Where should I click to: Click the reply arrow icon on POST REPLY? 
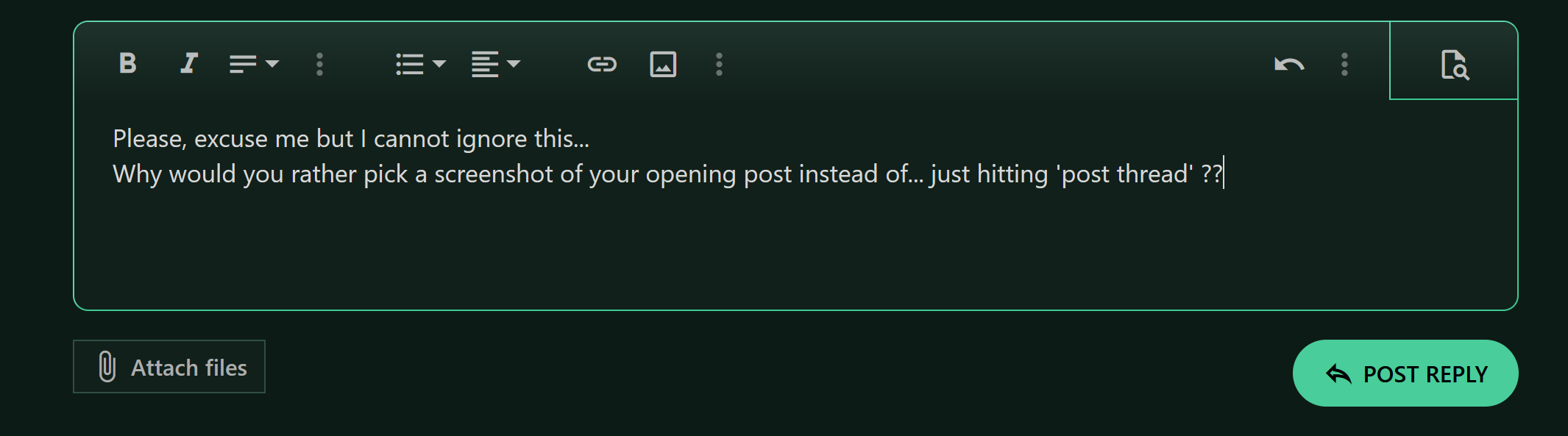tap(1338, 374)
